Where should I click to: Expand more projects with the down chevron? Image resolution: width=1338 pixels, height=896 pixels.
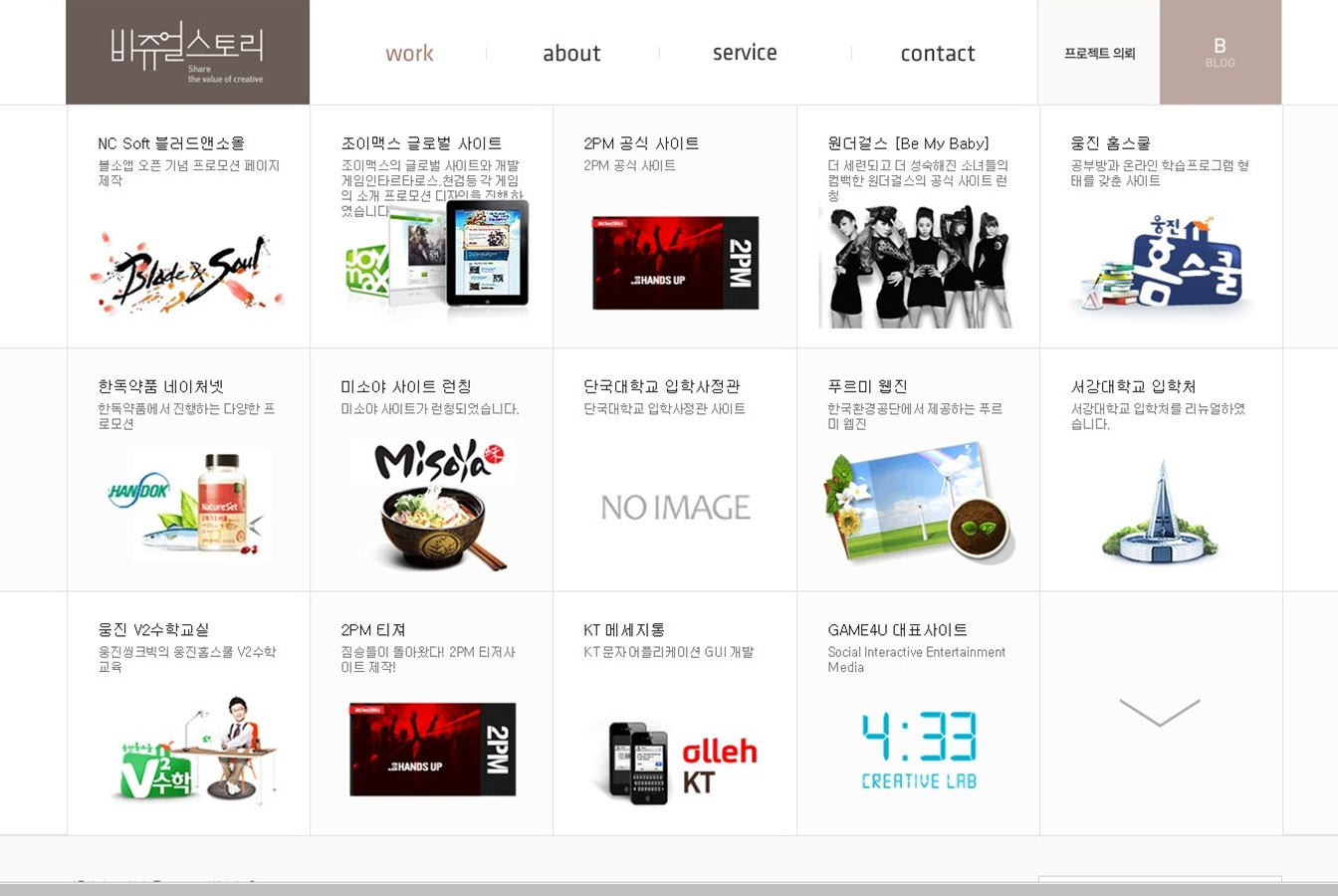[1160, 712]
